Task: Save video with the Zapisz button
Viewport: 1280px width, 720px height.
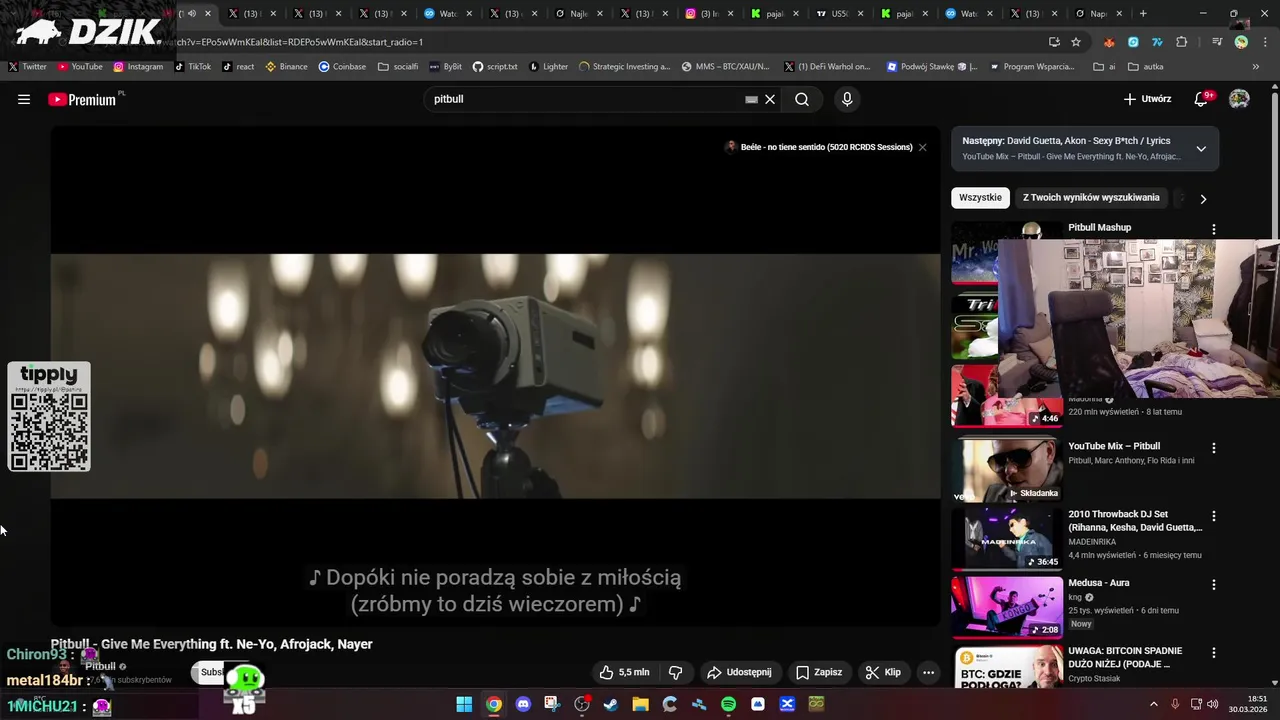Action: tap(818, 673)
